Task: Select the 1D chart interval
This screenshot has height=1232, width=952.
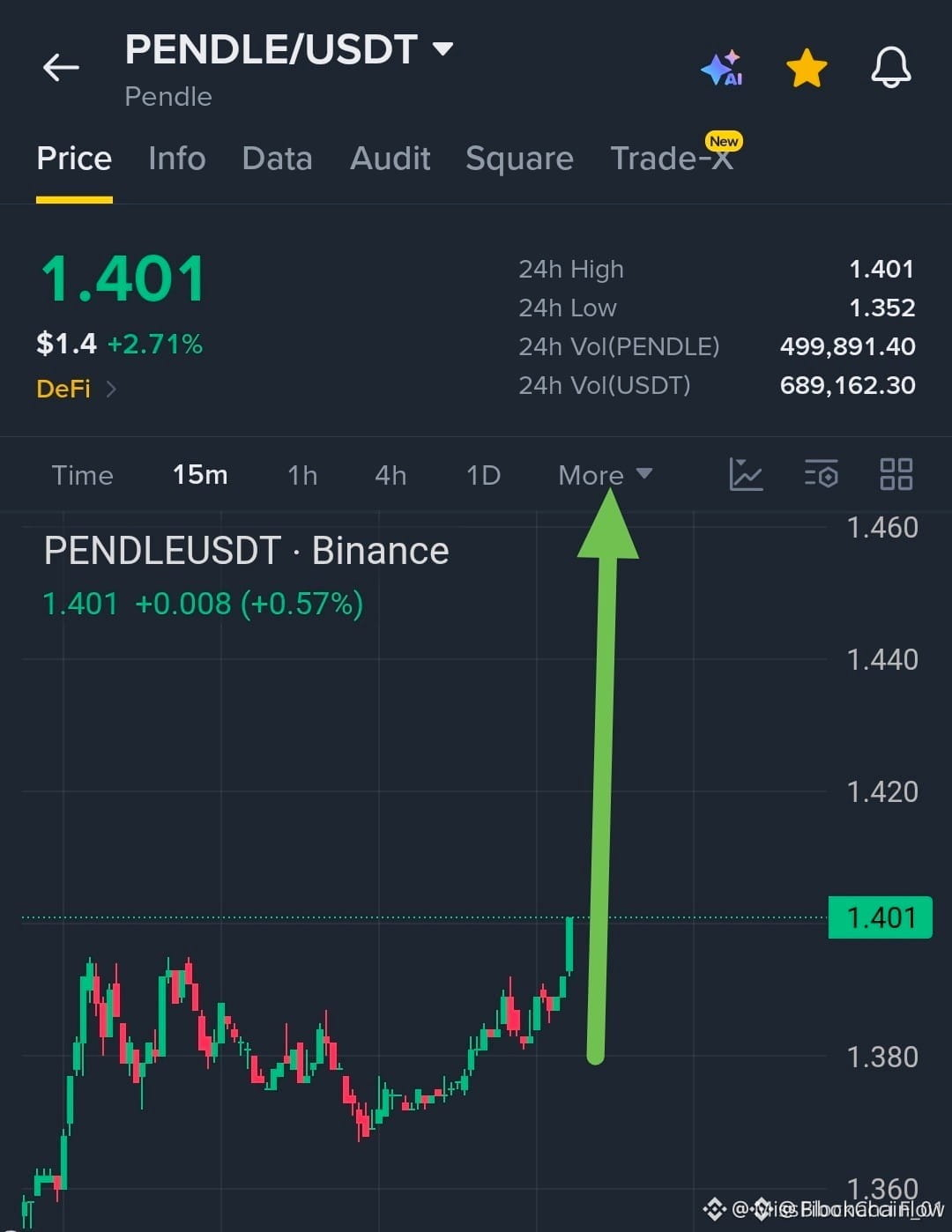Action: point(483,475)
